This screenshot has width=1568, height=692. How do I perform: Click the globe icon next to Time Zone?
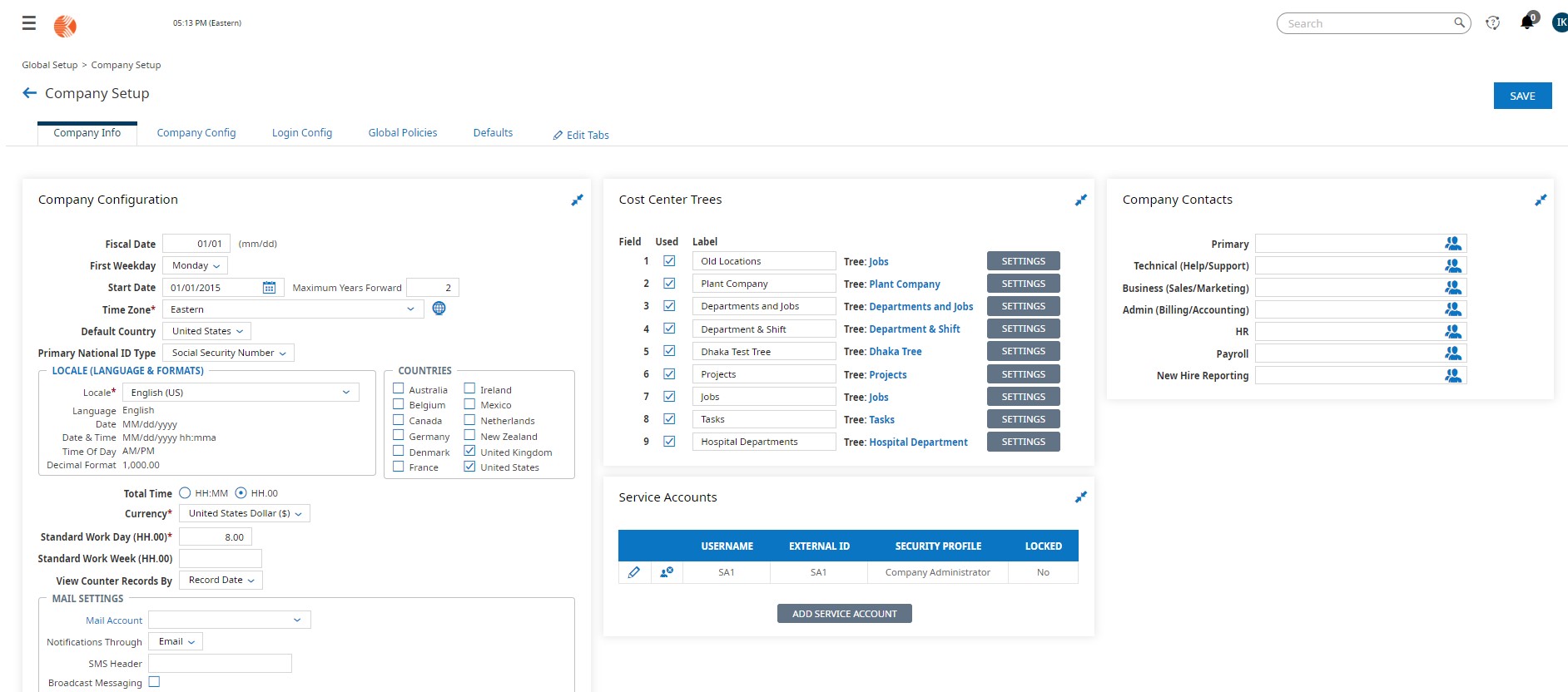point(439,309)
